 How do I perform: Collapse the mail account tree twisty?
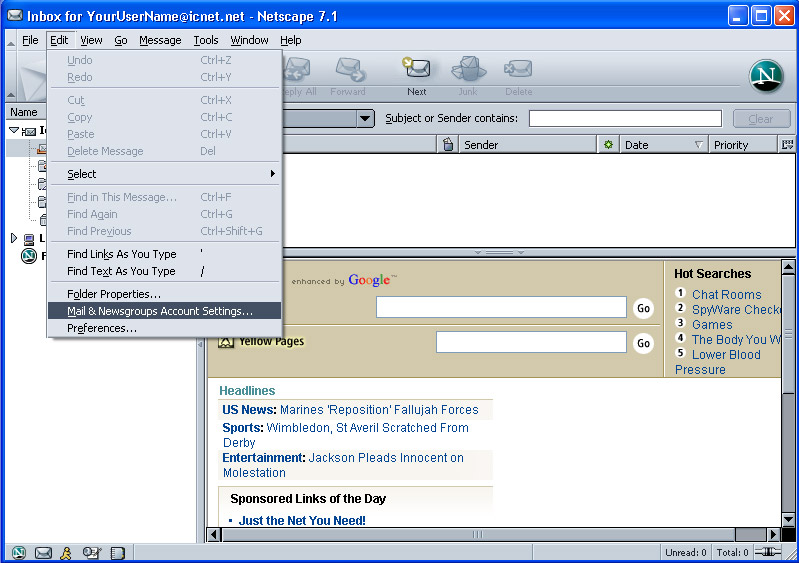tap(14, 131)
